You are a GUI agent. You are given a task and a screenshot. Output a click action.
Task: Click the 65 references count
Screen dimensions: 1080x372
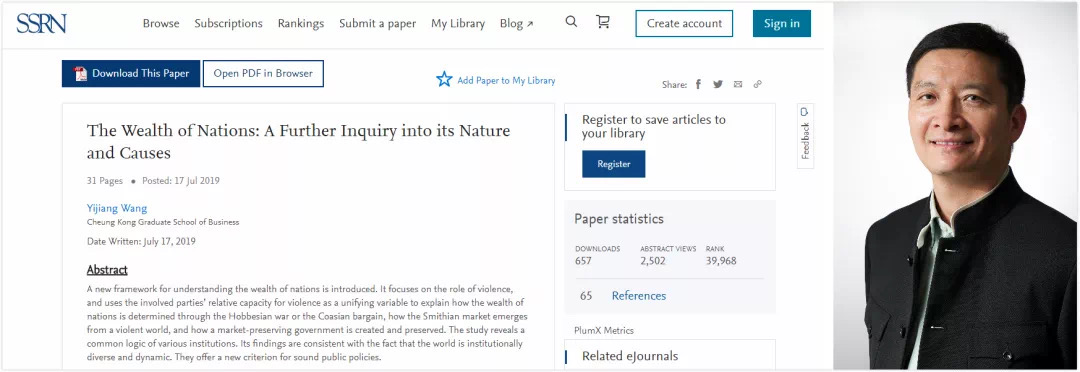point(586,296)
